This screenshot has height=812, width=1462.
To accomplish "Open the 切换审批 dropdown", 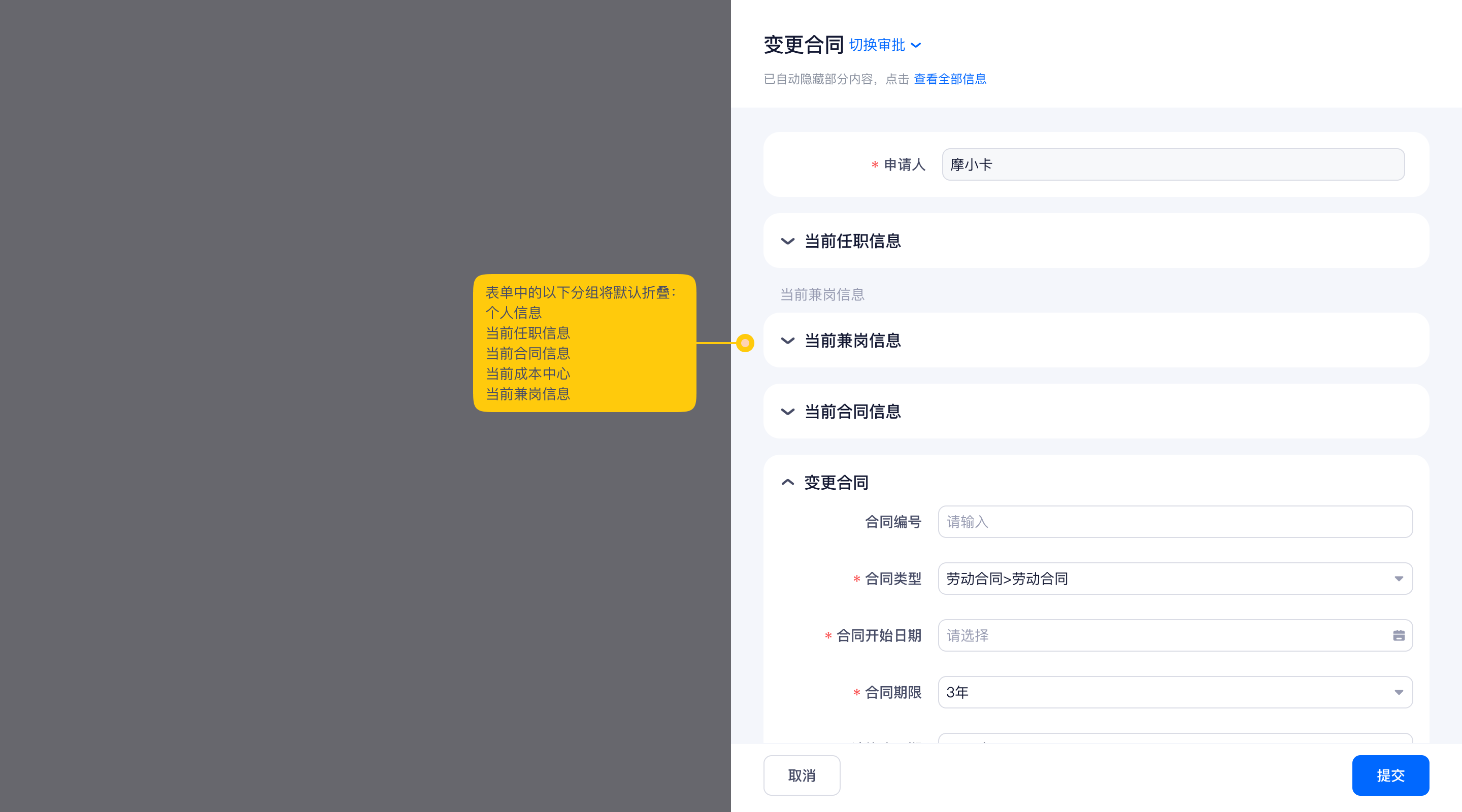I will point(885,45).
